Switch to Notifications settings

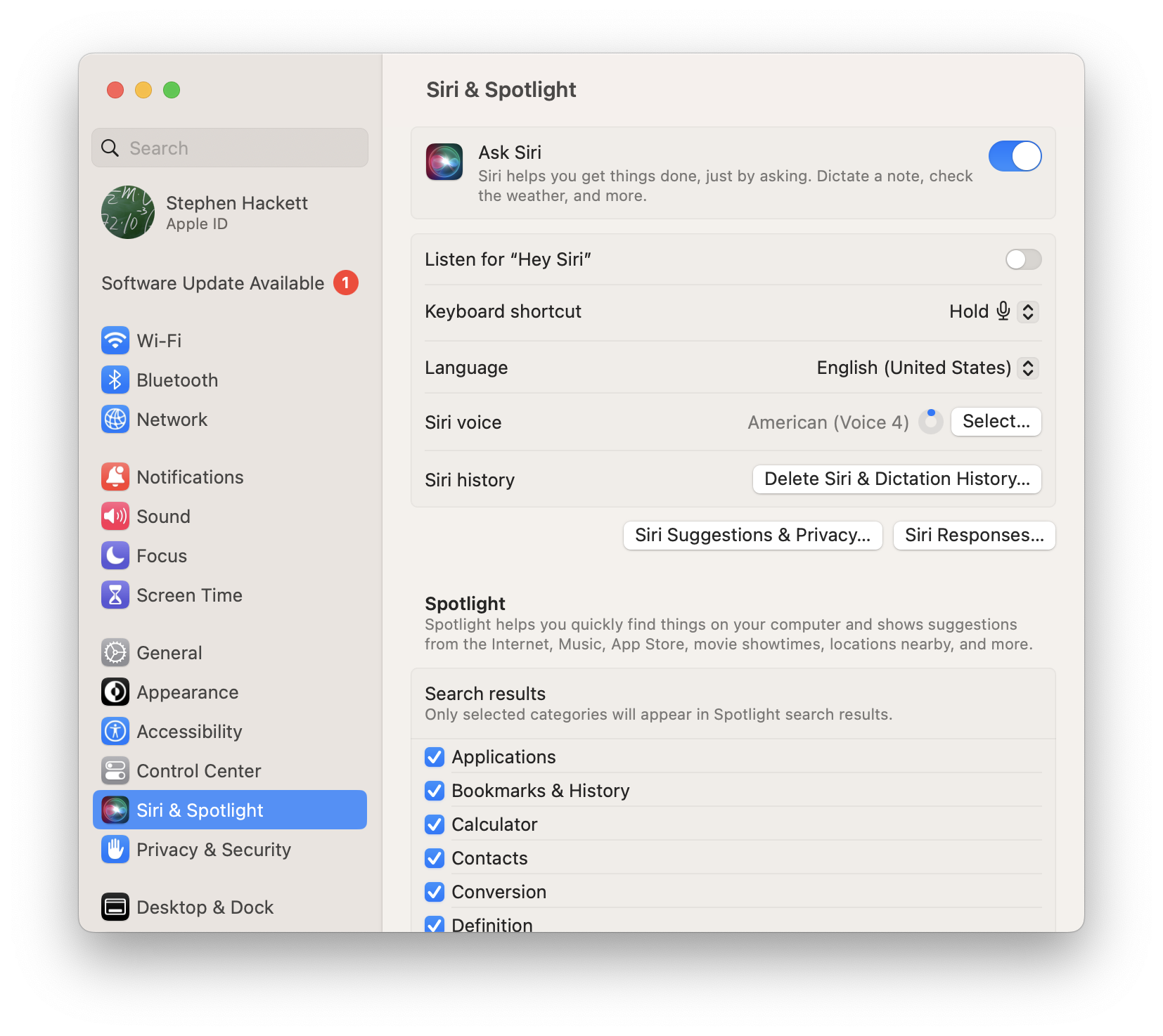230,477
